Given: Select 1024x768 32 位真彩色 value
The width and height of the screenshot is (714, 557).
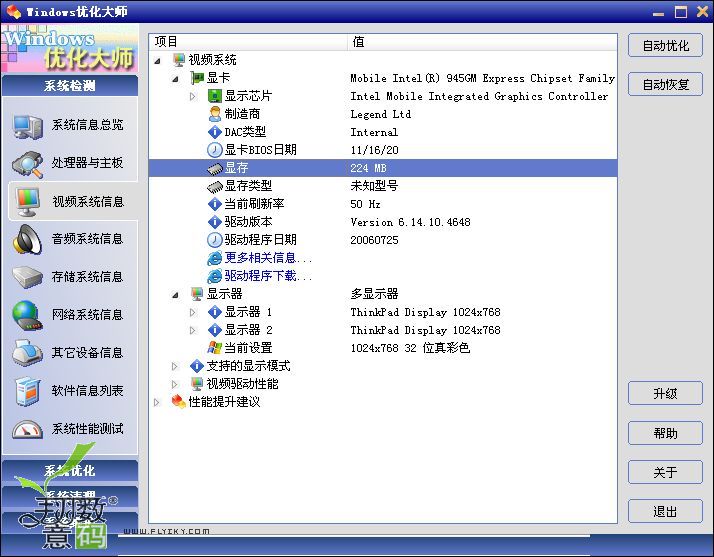Looking at the screenshot, I should (x=410, y=348).
